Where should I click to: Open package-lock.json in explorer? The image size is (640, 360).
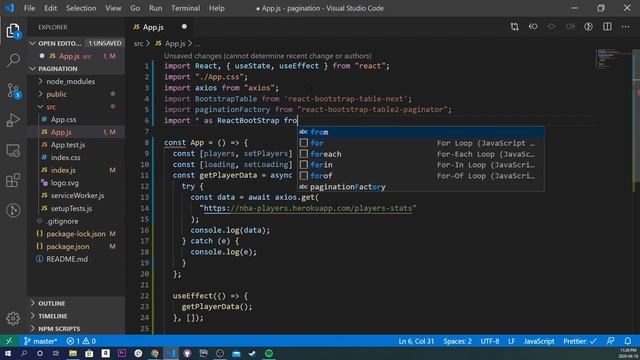coord(76,234)
